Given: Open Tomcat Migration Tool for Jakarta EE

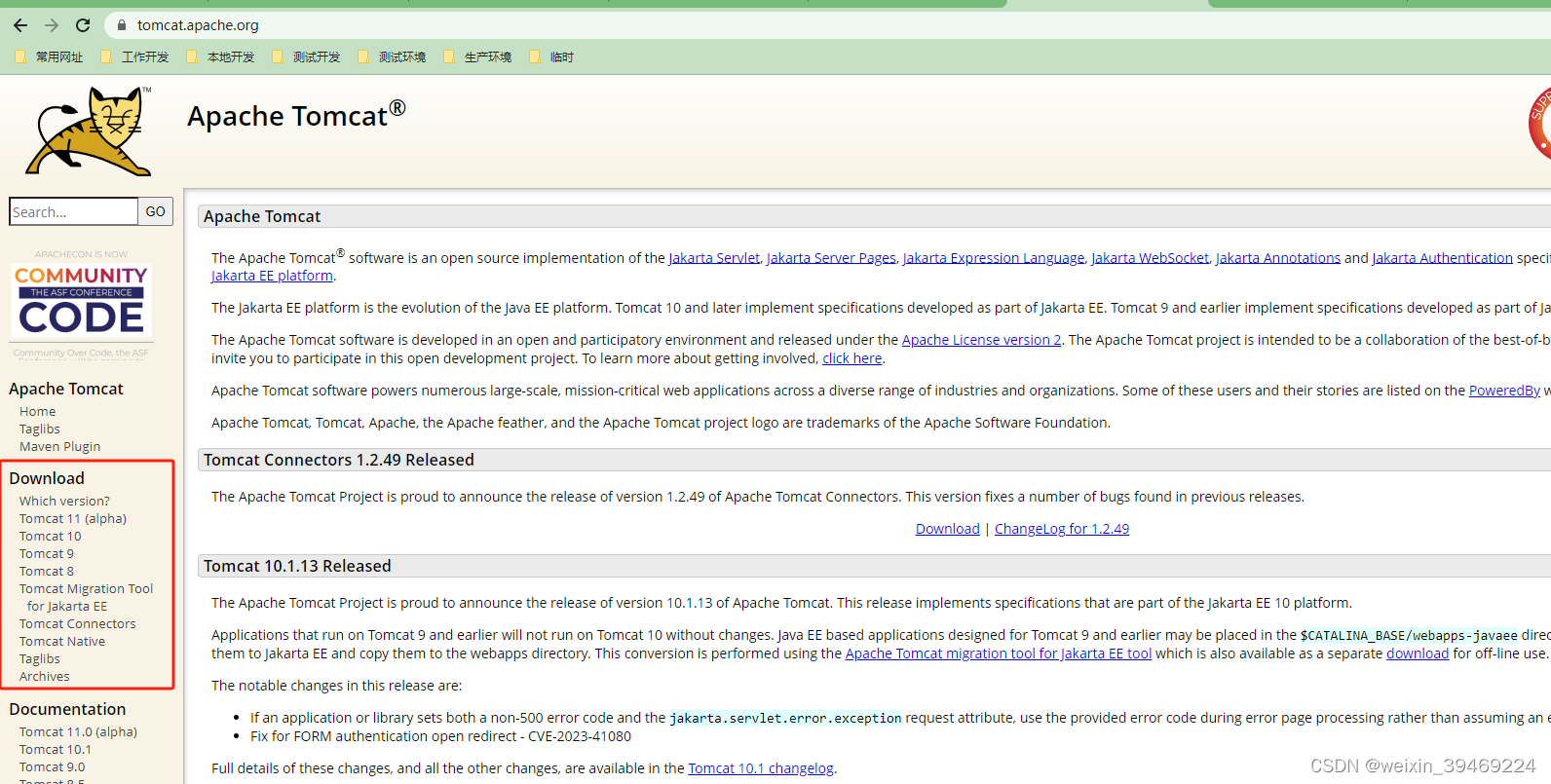Looking at the screenshot, I should [86, 598].
